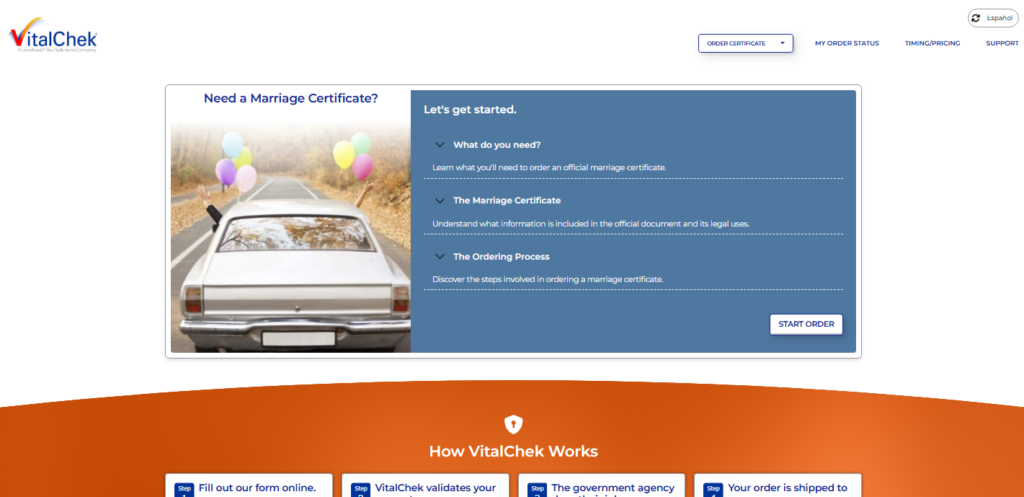Click the 'Need a Marriage Certificate?' heading
The image size is (1024, 497).
[x=290, y=98]
